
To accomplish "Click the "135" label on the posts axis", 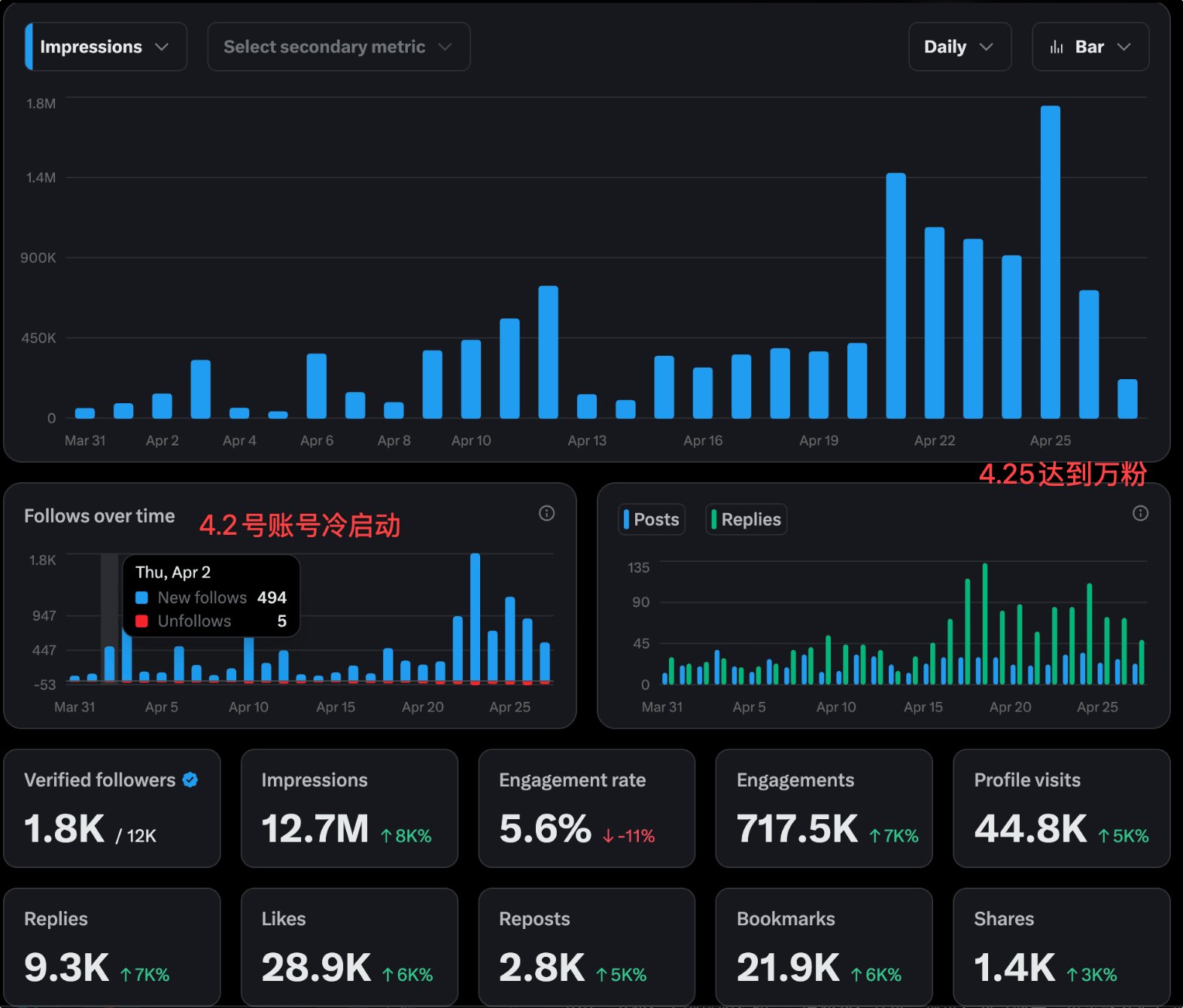I will pyautogui.click(x=639, y=568).
